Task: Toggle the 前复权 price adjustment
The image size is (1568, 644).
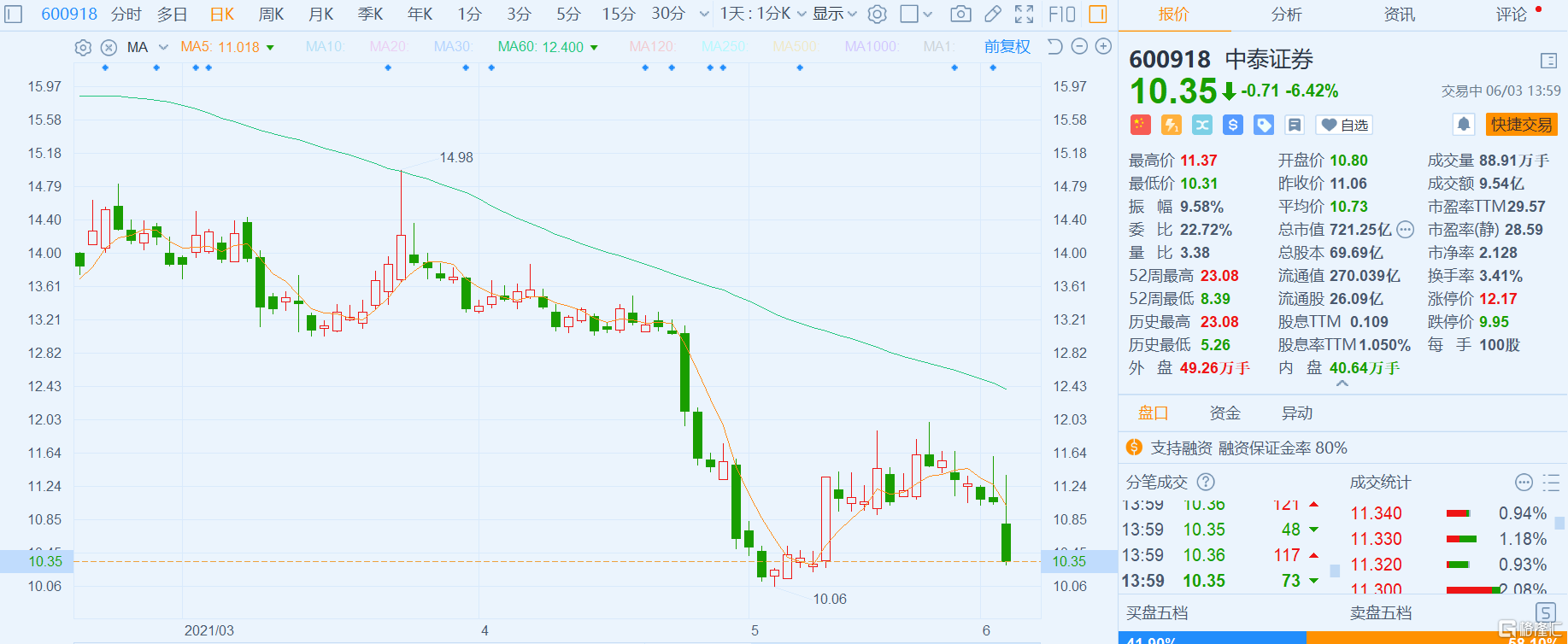Action: coord(1007,47)
